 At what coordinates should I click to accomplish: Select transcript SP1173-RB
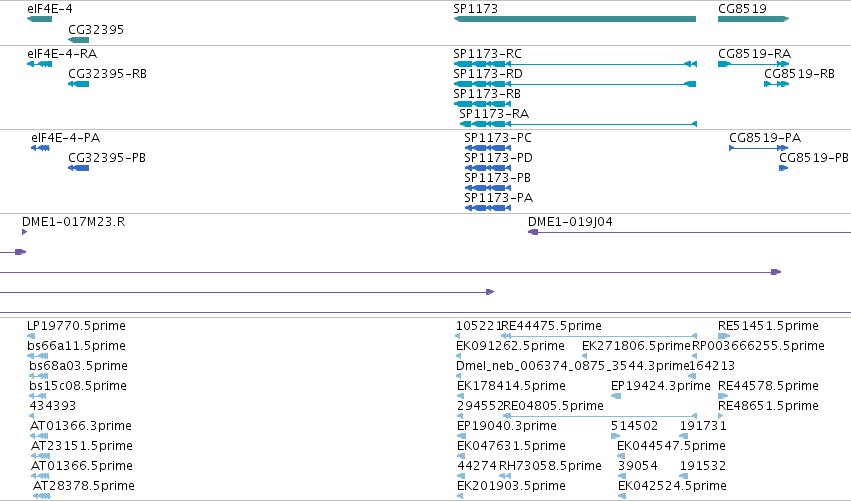[482, 104]
